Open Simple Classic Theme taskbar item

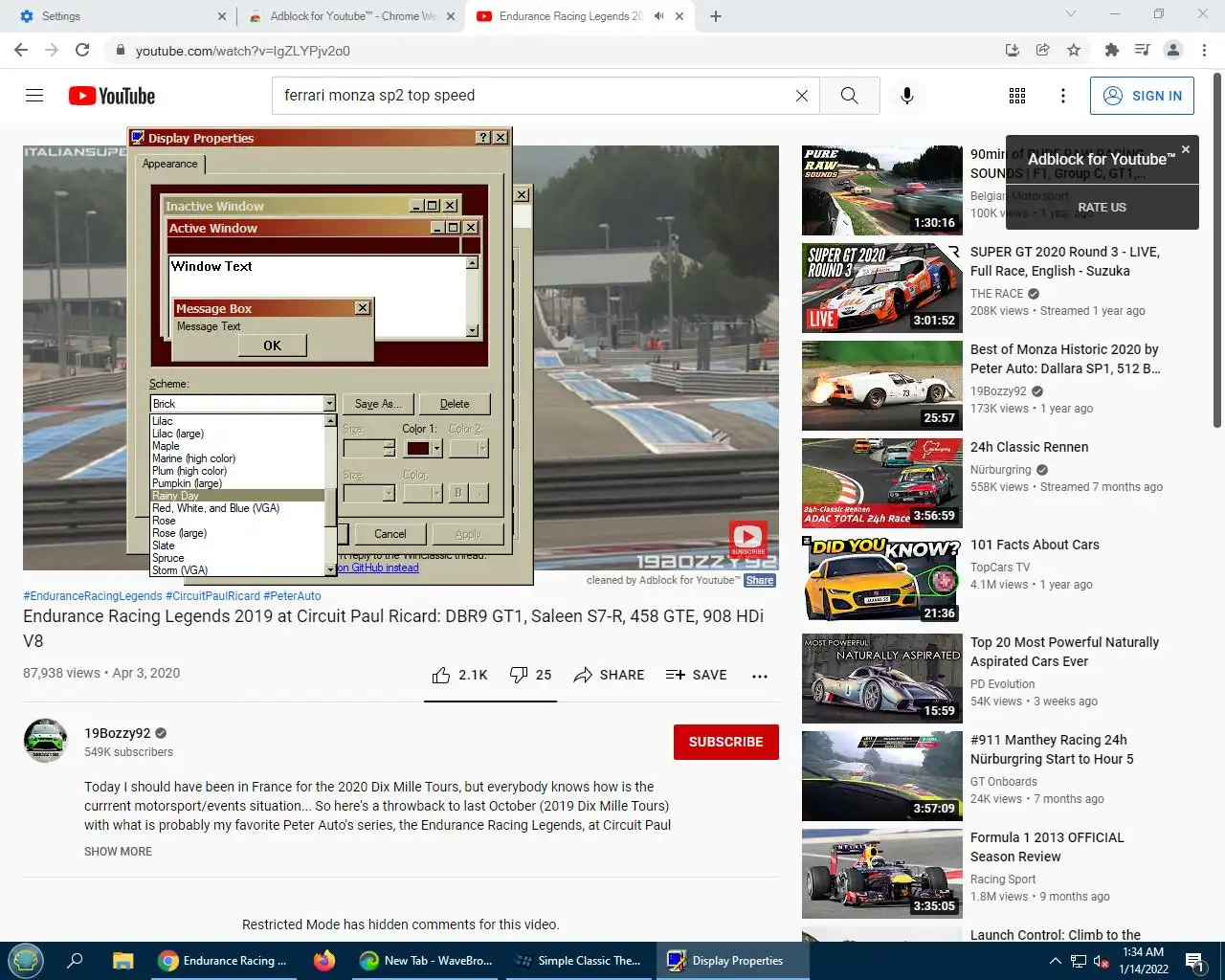578,960
